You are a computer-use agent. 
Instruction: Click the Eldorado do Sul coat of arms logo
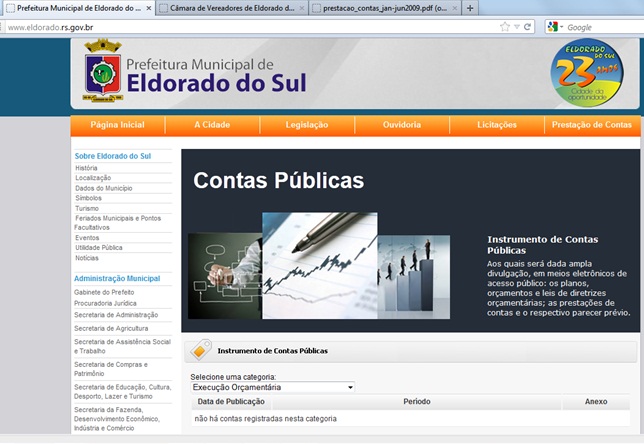pos(103,70)
